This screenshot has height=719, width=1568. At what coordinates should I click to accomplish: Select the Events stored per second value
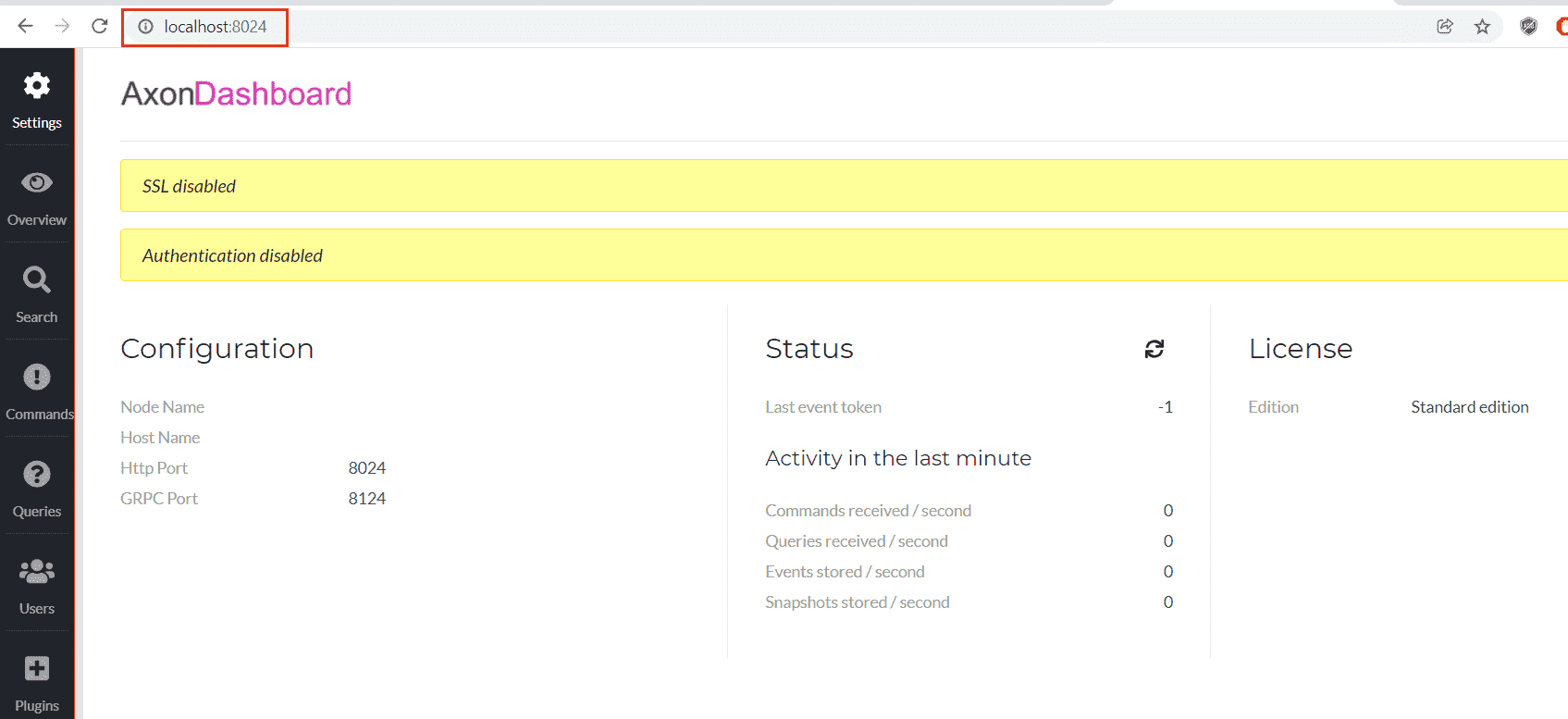1168,572
